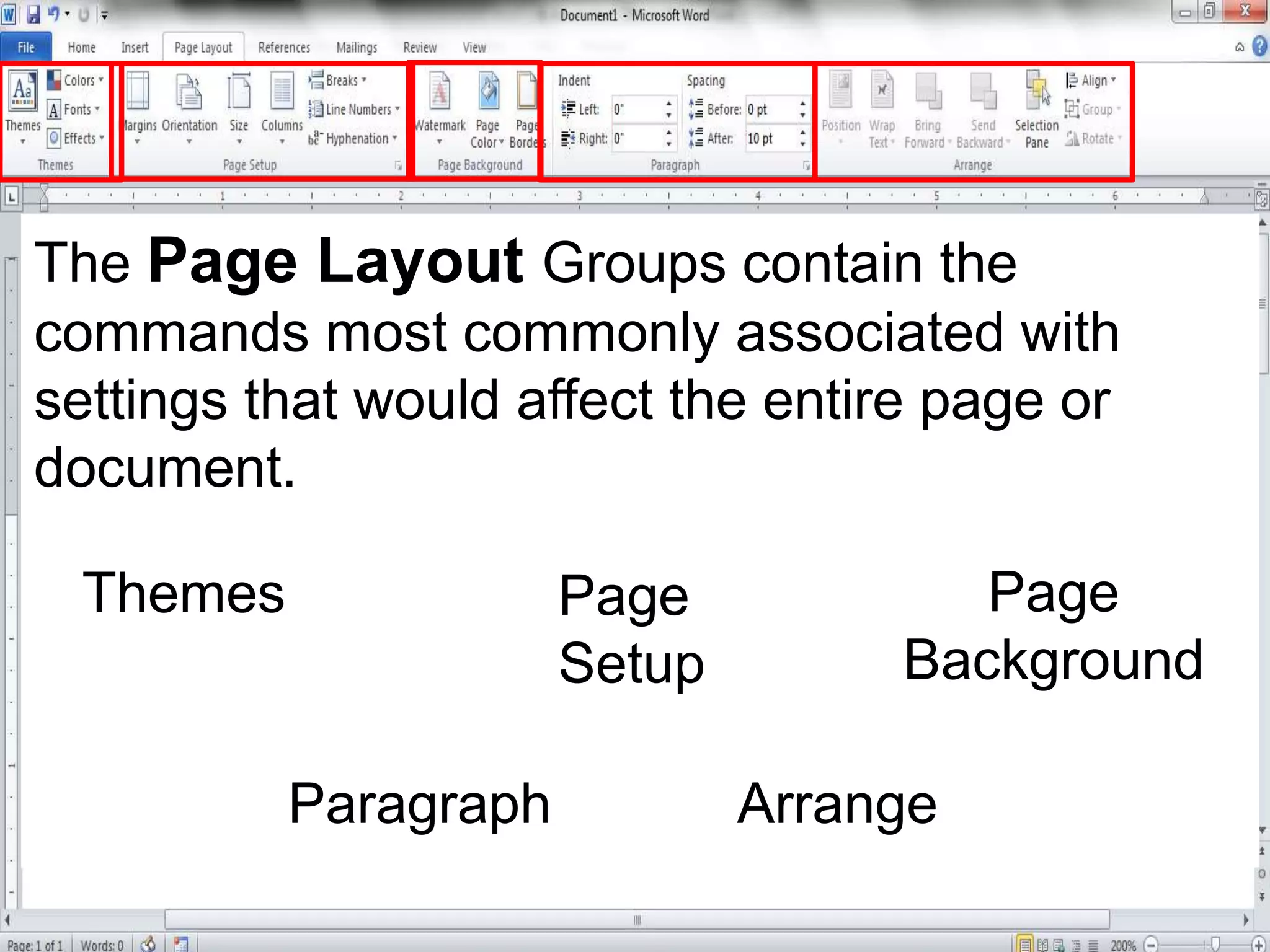Open Paragraph dialog launcher

[806, 165]
